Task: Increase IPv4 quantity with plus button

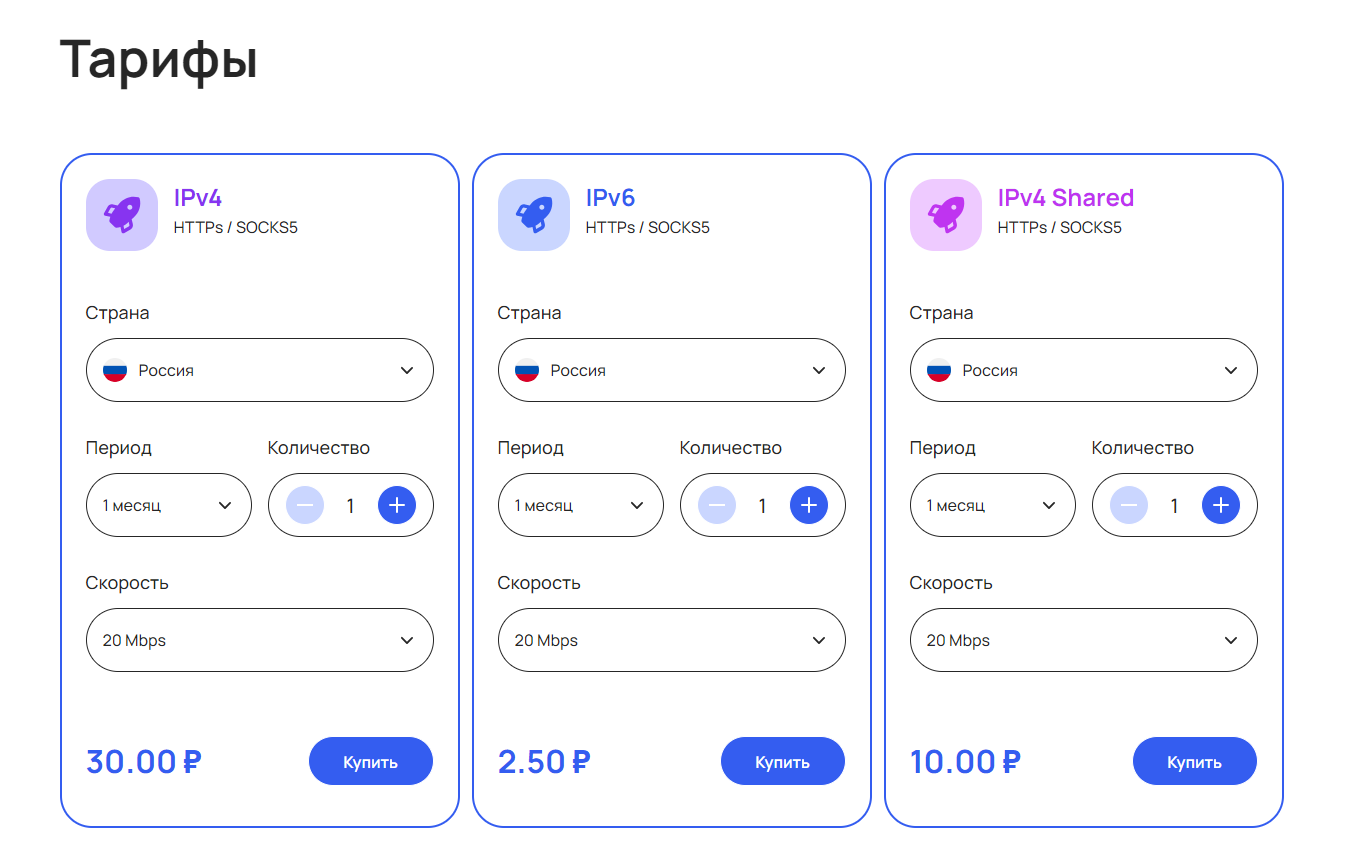Action: (x=397, y=505)
